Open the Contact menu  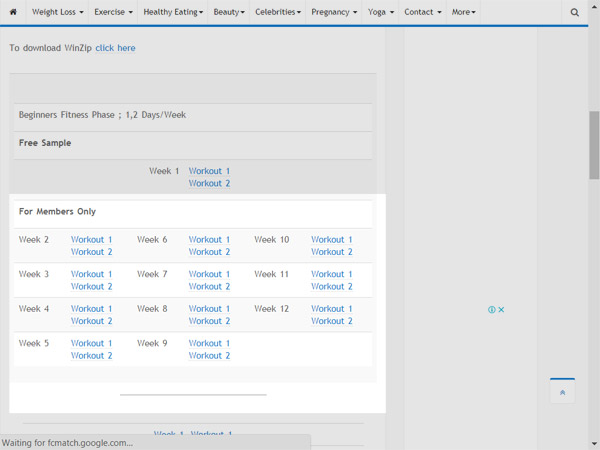coord(423,12)
